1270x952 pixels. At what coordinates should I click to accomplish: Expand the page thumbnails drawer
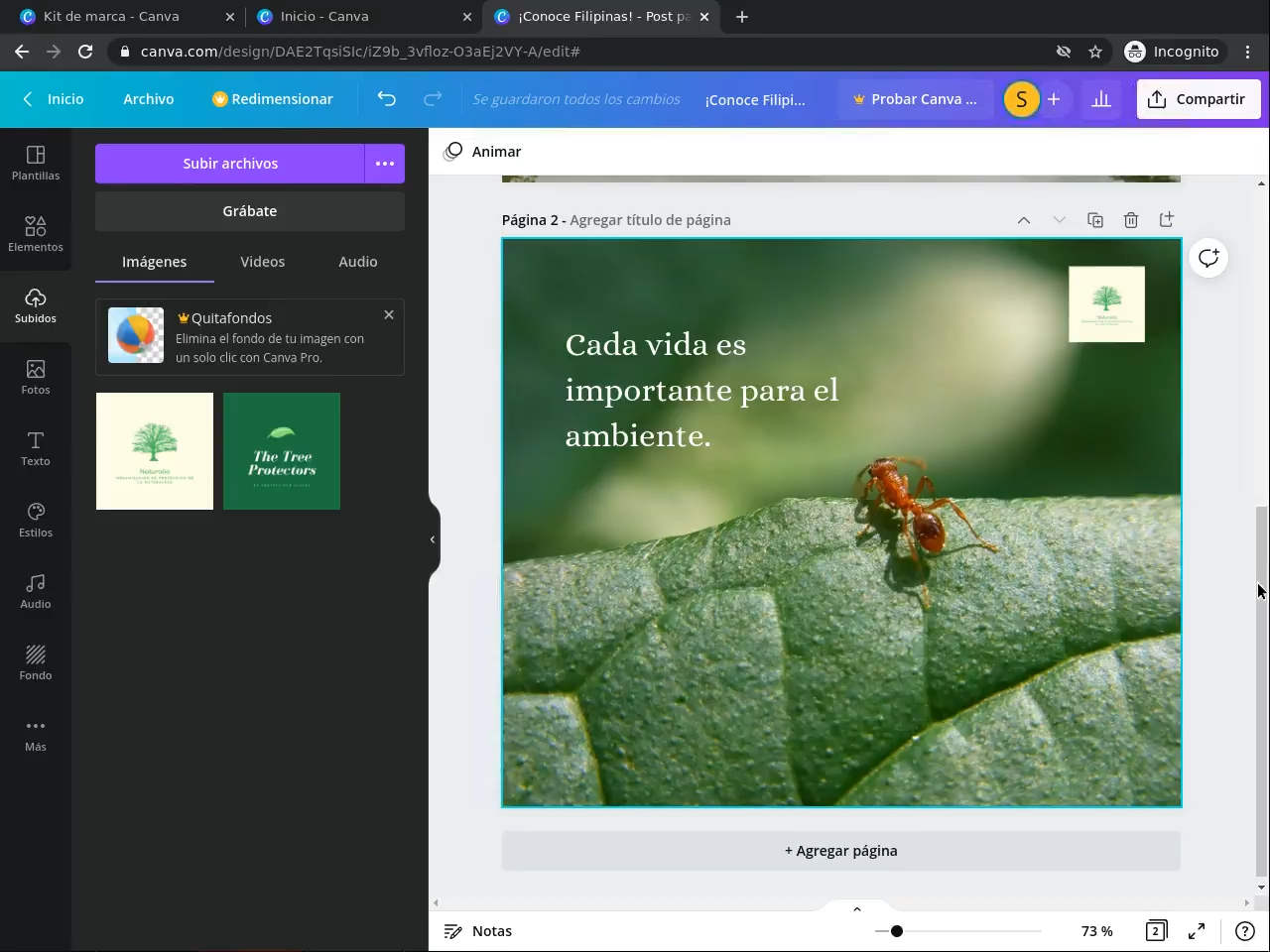pyautogui.click(x=857, y=908)
